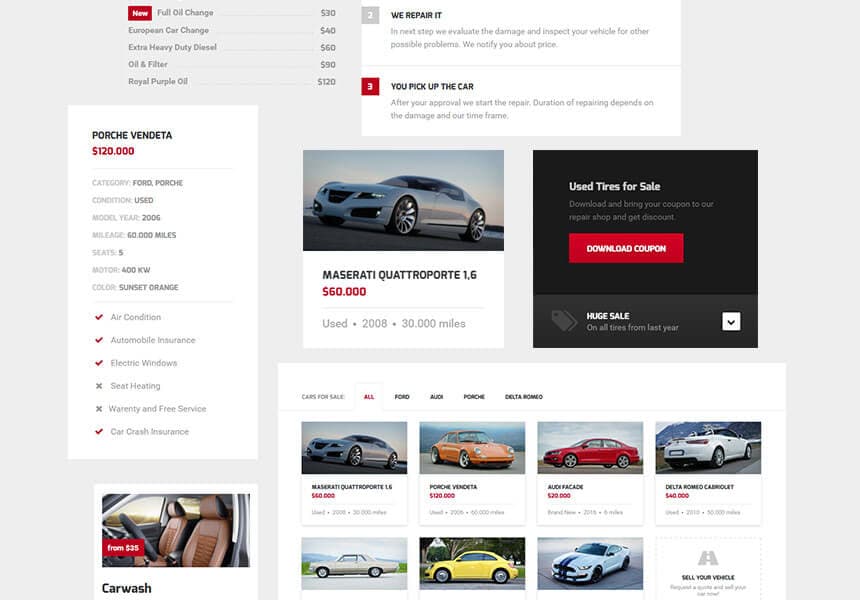860x600 pixels.
Task: Open the Maserati Quattroporte 1,6 title link
Action: 399,275
